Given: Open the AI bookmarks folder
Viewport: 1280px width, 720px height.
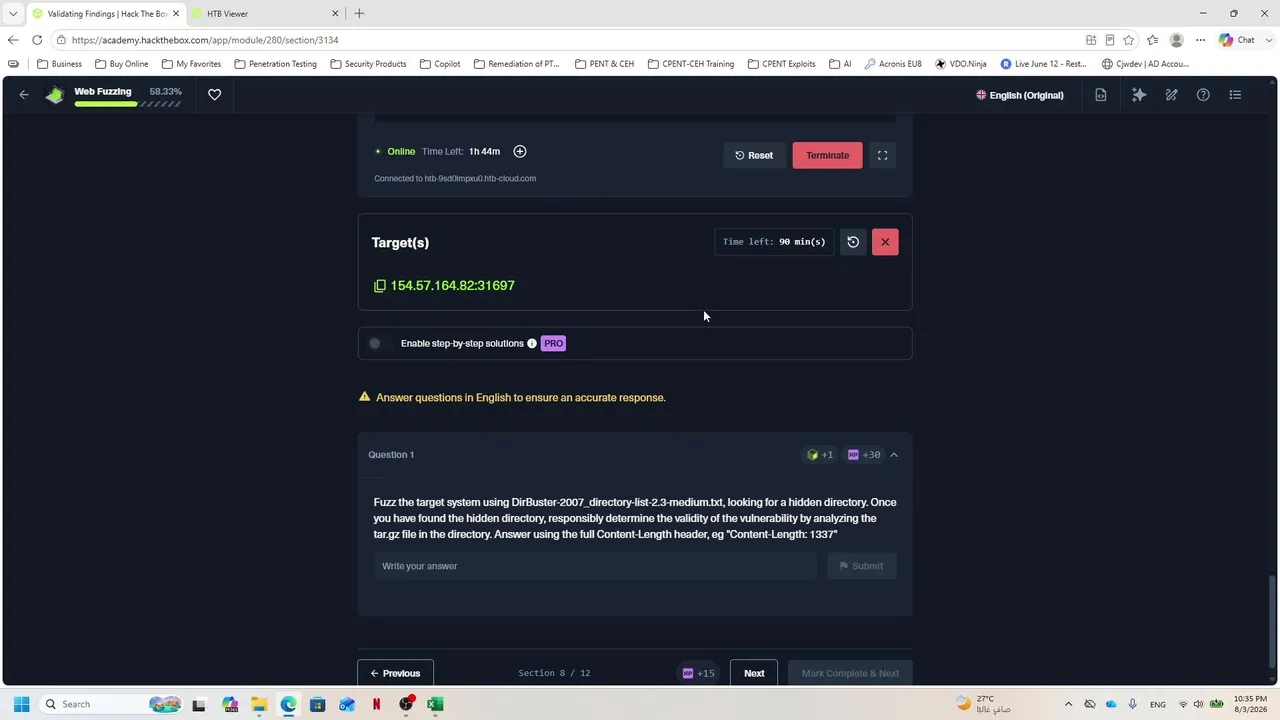Looking at the screenshot, I should click(840, 64).
